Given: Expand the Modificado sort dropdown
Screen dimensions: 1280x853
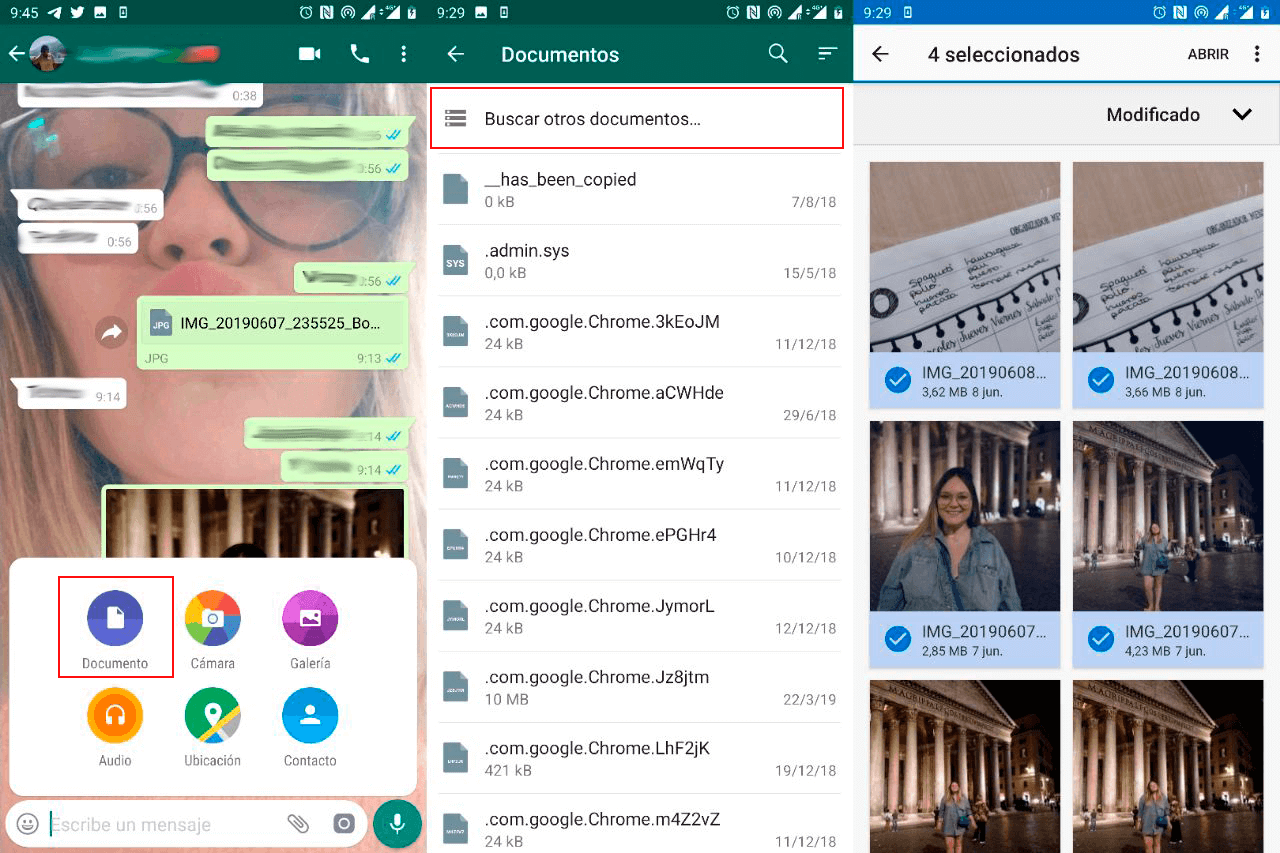Looking at the screenshot, I should 1241,114.
